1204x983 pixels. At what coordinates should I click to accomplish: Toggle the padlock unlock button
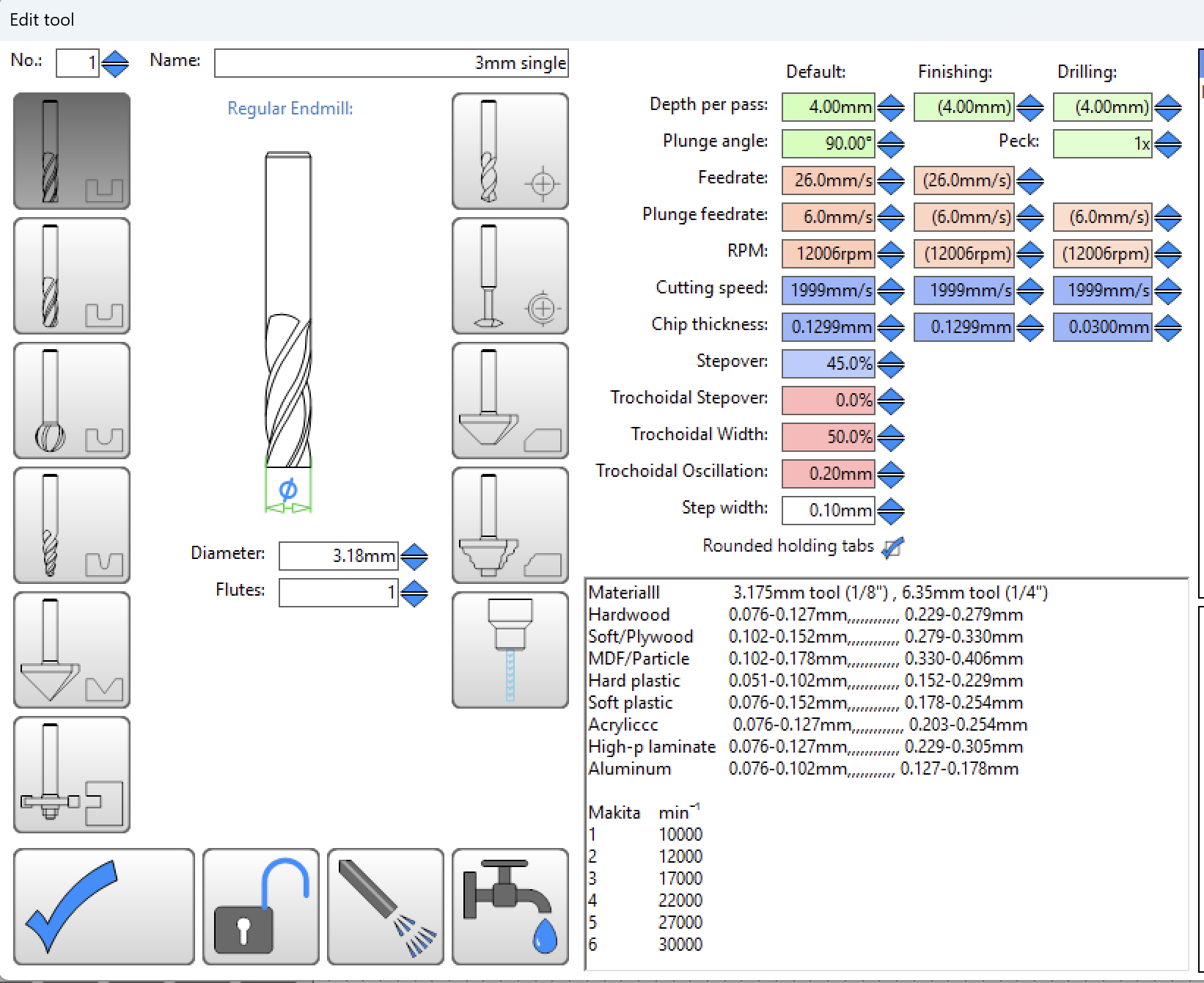pos(260,907)
